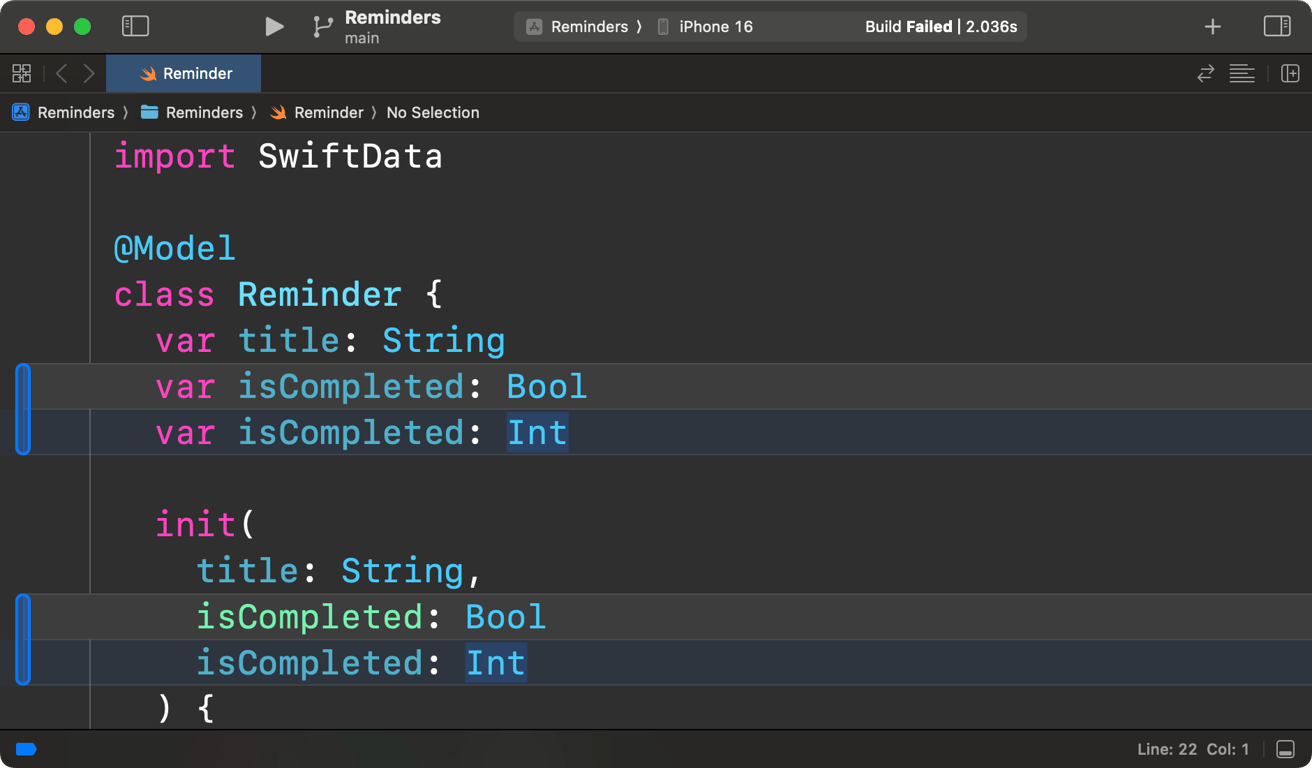Toggle the right inspector panel

click(x=1277, y=27)
